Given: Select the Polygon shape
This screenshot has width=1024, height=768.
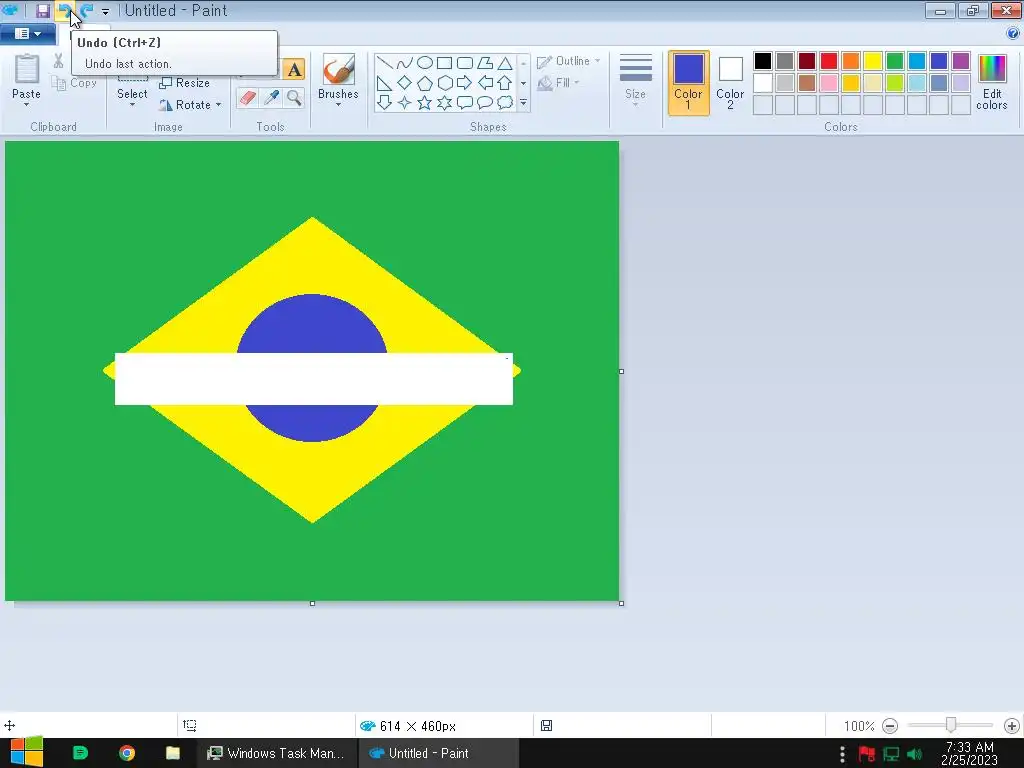Looking at the screenshot, I should (x=485, y=63).
